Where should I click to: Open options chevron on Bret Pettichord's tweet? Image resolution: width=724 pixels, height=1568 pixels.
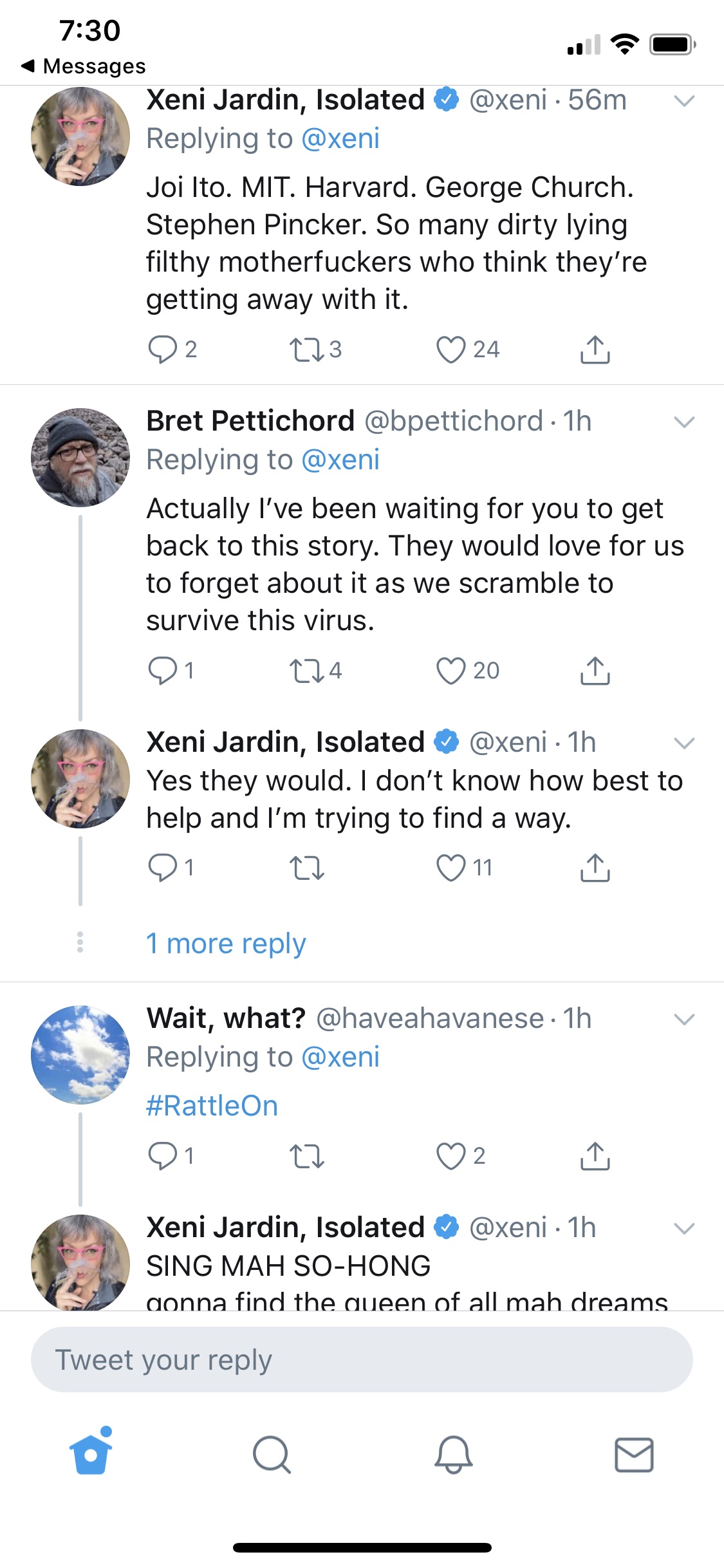(x=683, y=422)
